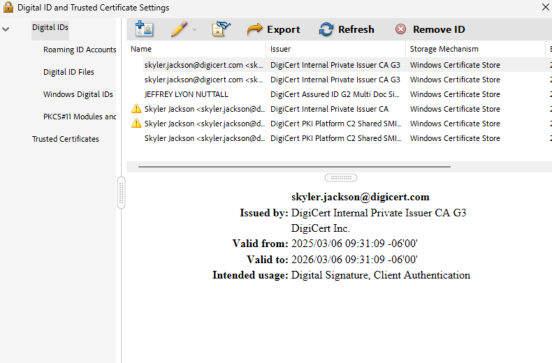
Task: Close the Digital ID settings window
Action: [545, 7]
